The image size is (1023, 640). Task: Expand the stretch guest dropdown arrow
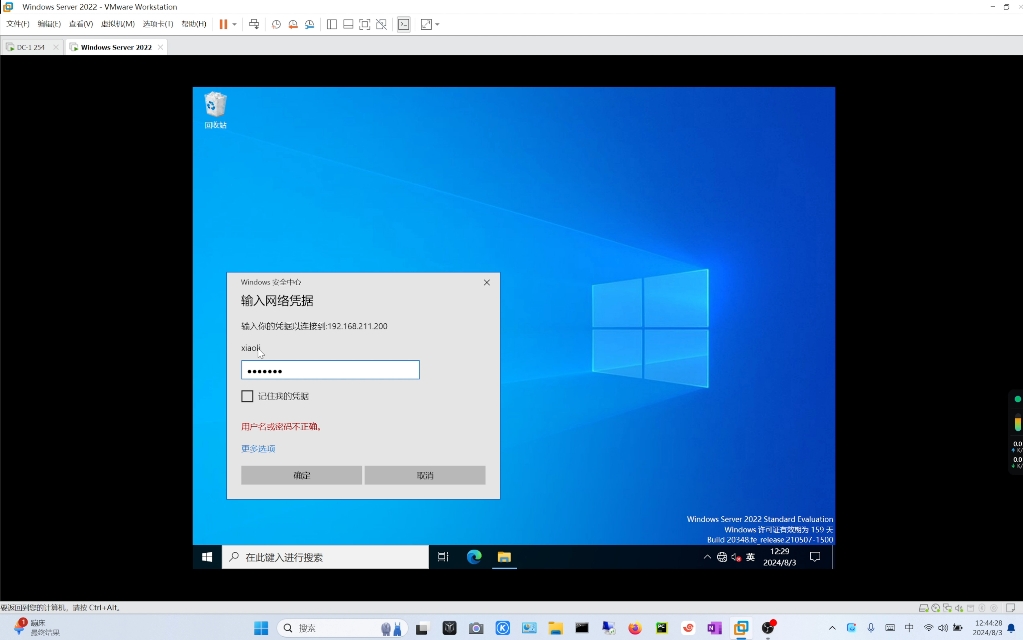[x=437, y=24]
